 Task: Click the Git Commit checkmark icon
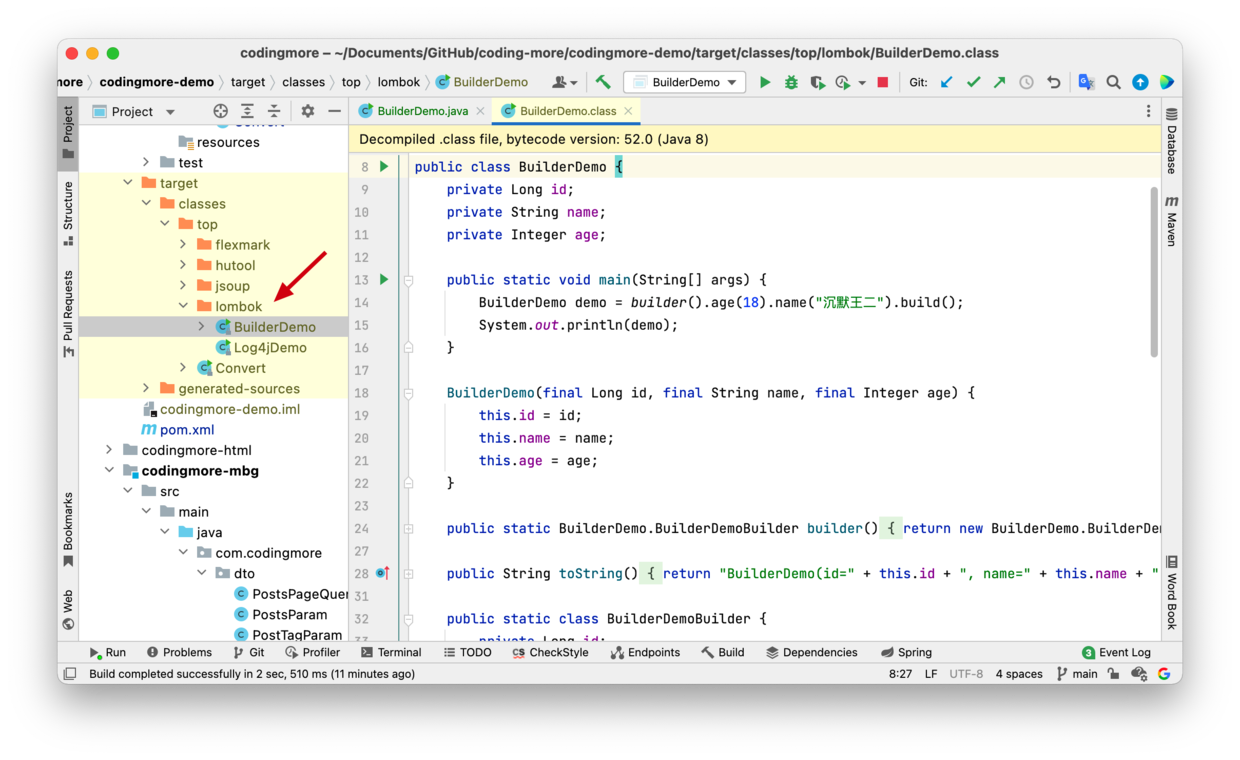(973, 82)
